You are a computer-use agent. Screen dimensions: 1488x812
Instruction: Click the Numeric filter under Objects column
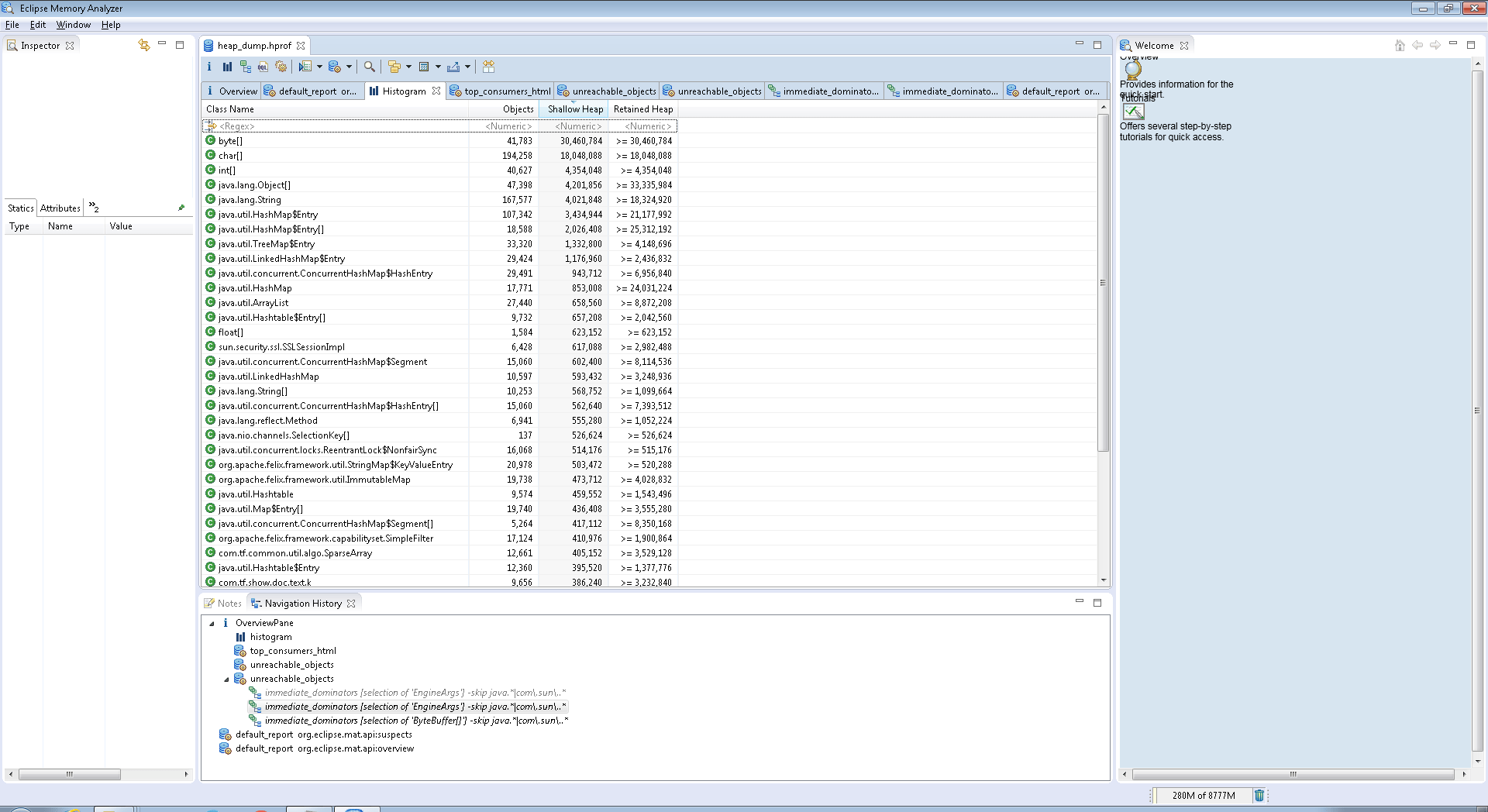coord(504,126)
